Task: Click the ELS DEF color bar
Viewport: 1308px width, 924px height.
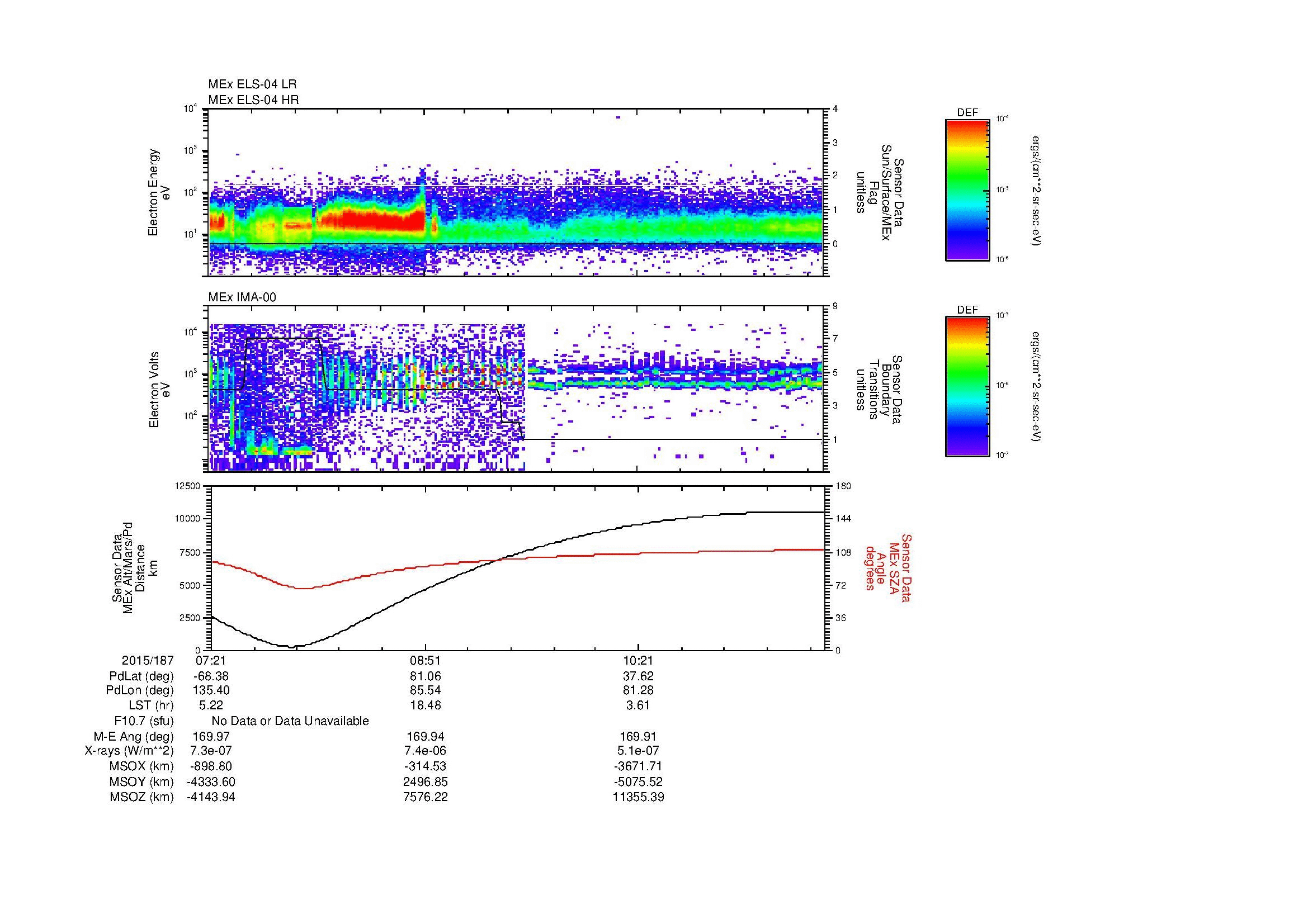Action: click(967, 189)
